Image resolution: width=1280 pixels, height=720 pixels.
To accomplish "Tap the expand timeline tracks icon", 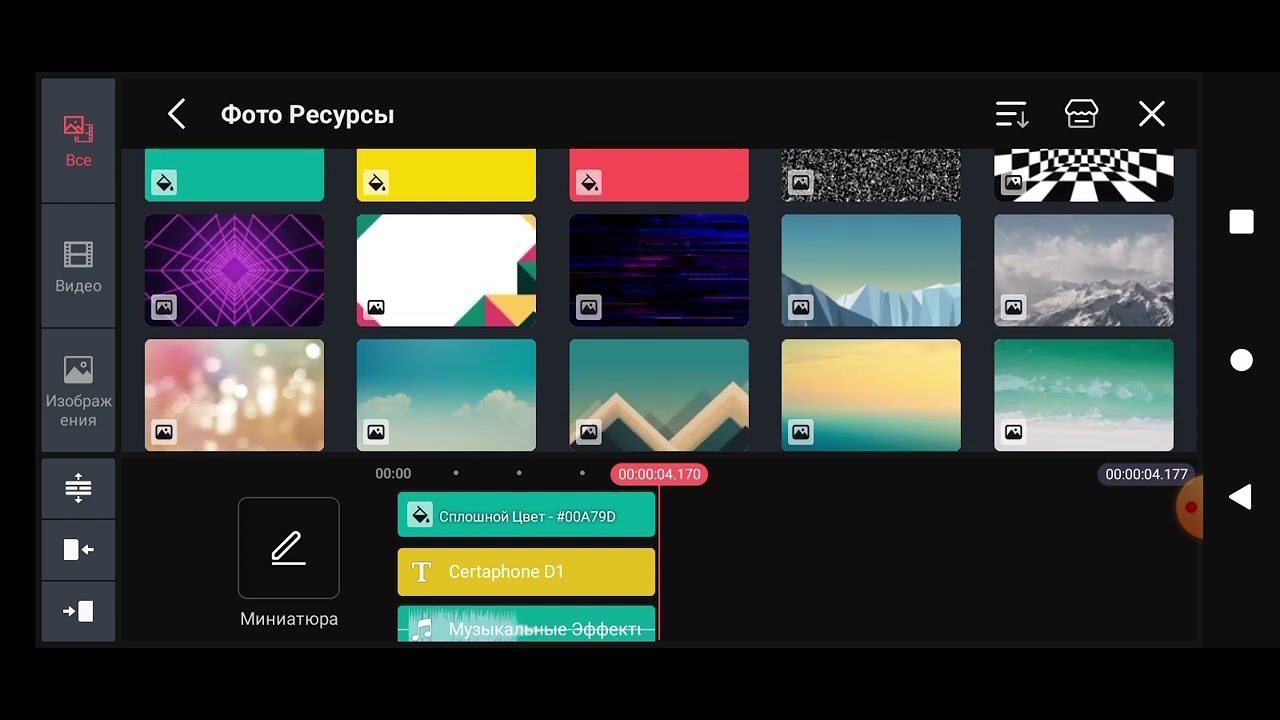I will (78, 488).
